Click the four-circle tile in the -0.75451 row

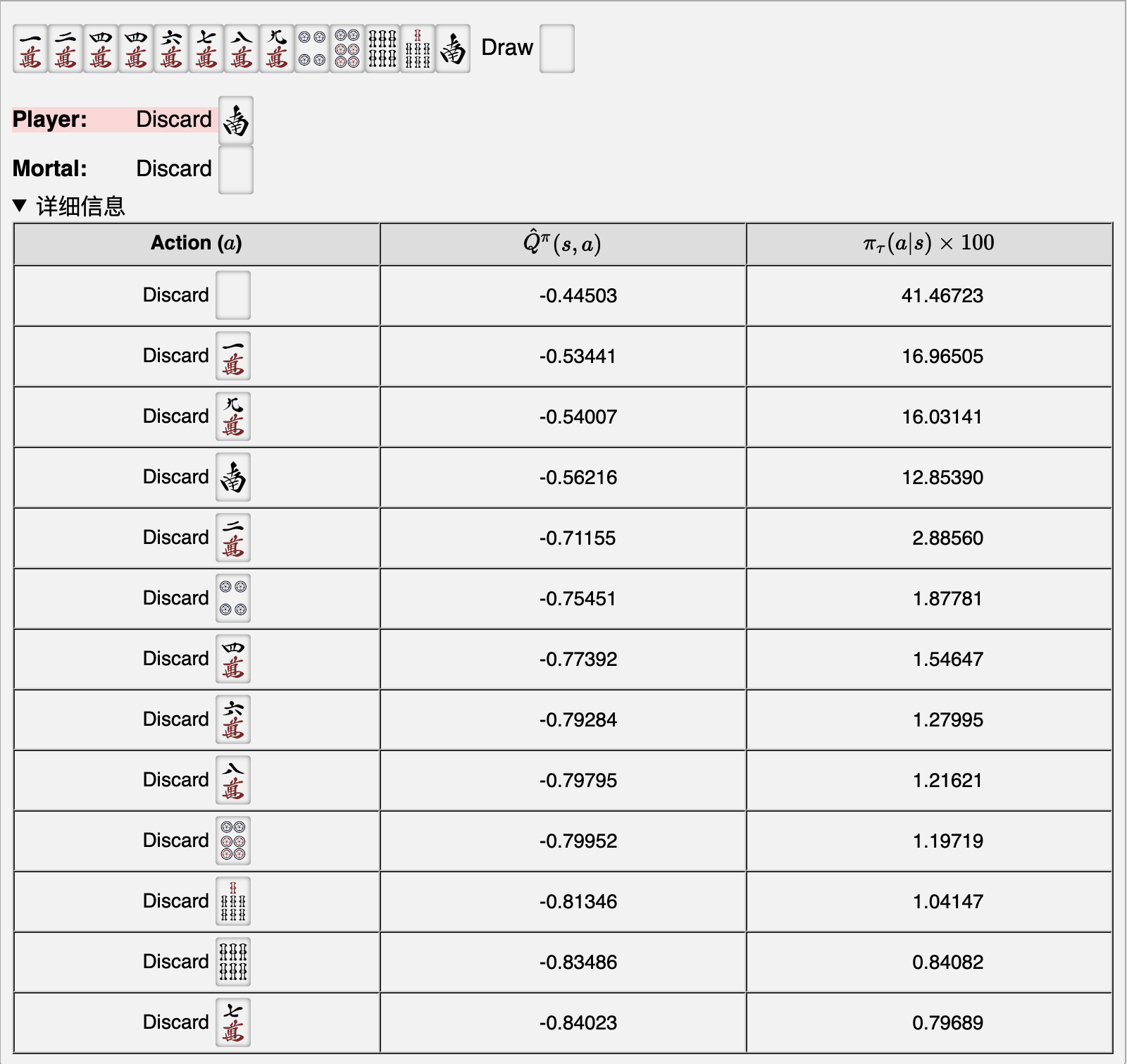pos(233,598)
